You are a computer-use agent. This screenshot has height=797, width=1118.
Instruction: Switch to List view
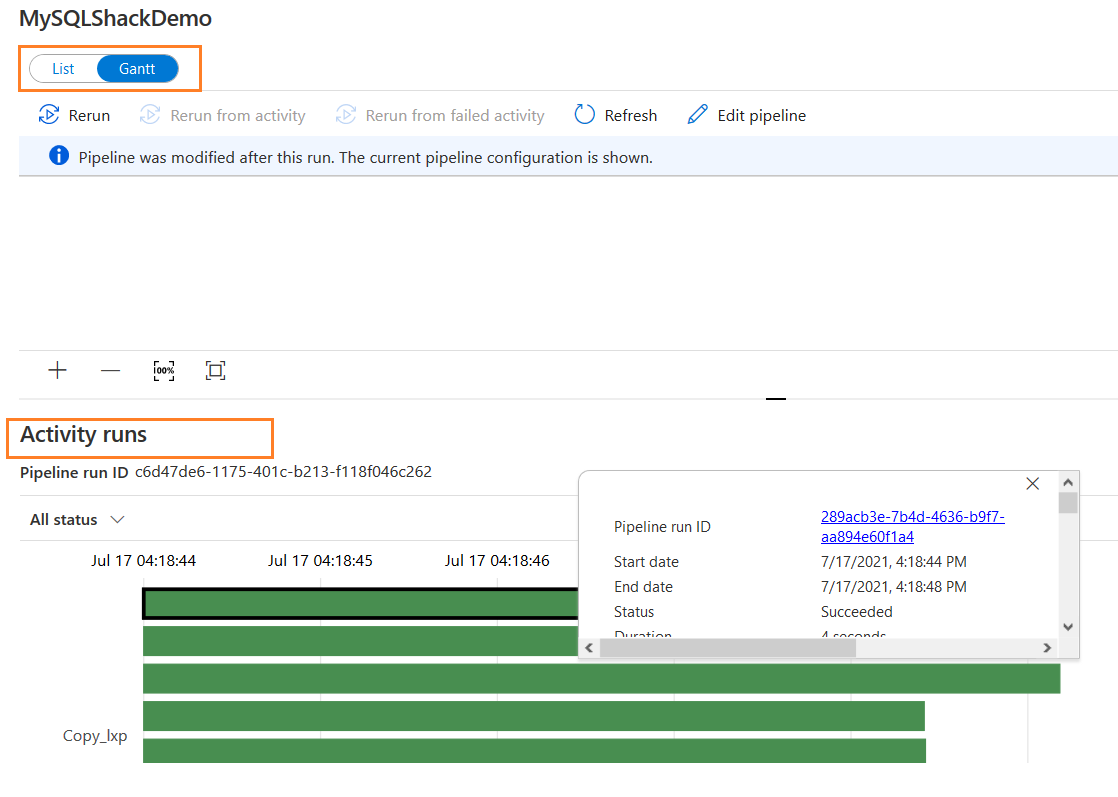pyautogui.click(x=63, y=69)
